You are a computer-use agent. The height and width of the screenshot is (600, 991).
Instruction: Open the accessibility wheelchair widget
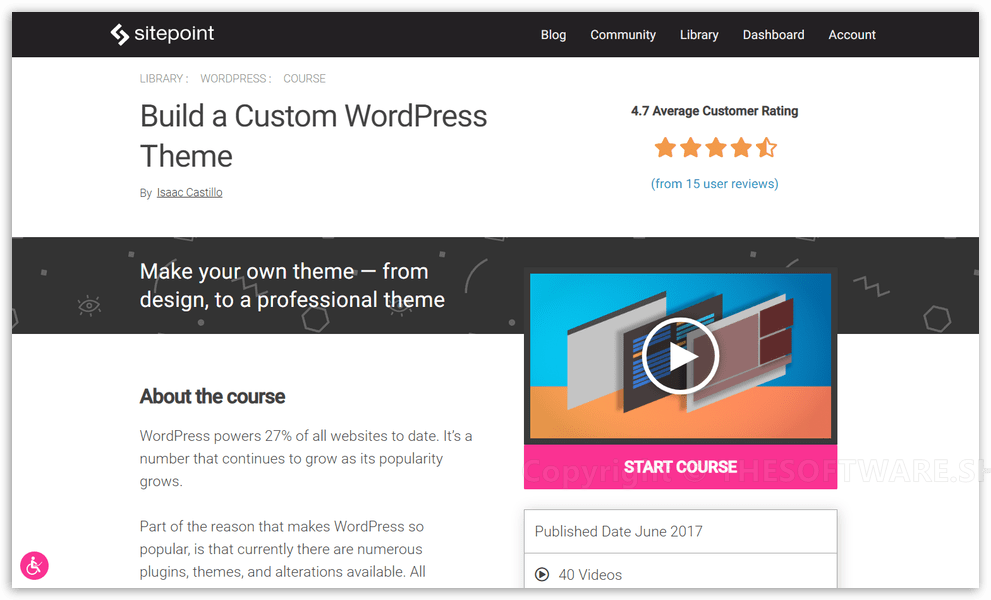click(34, 565)
